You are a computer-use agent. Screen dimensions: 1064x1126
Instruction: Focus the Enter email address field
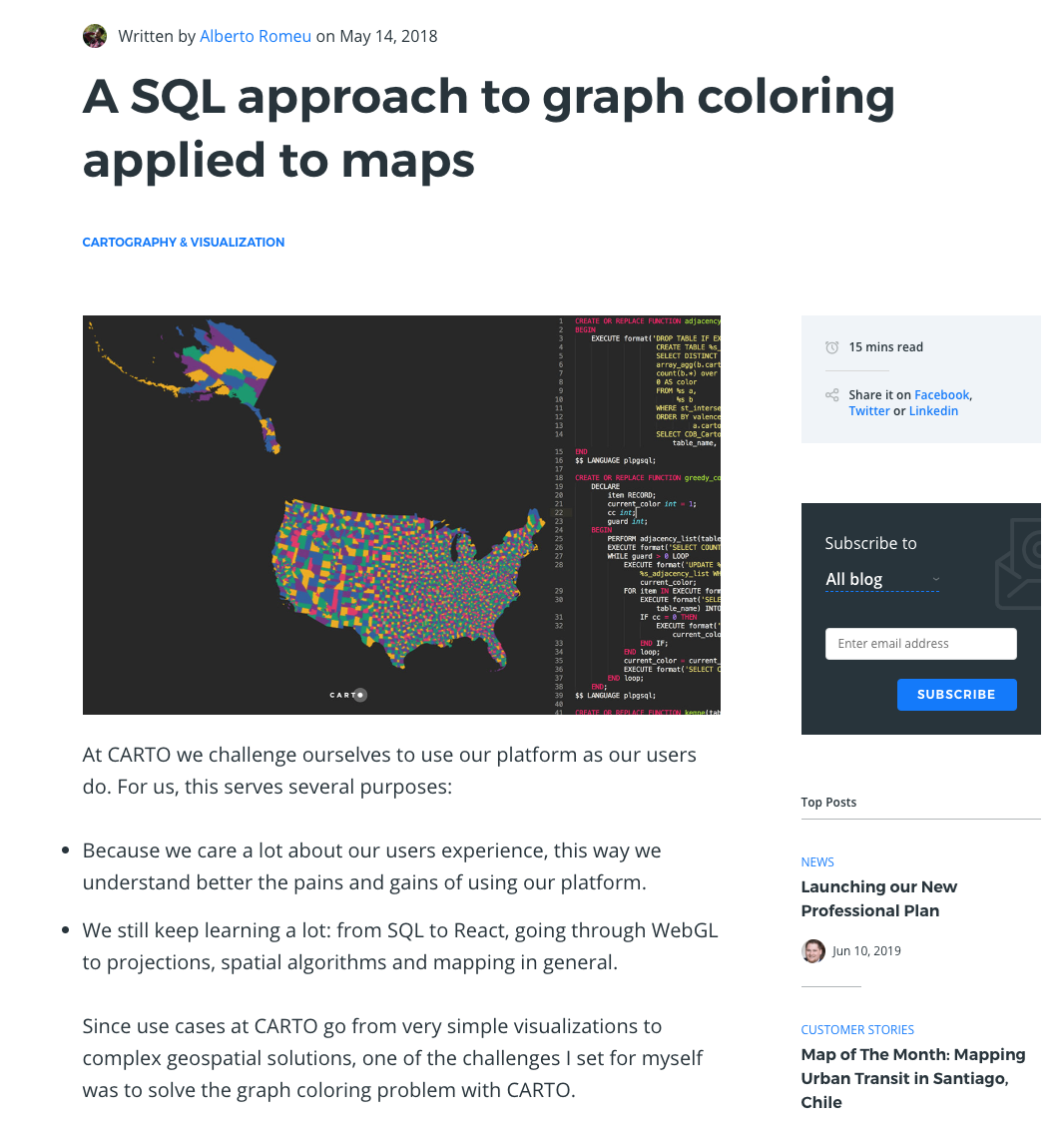pos(920,644)
